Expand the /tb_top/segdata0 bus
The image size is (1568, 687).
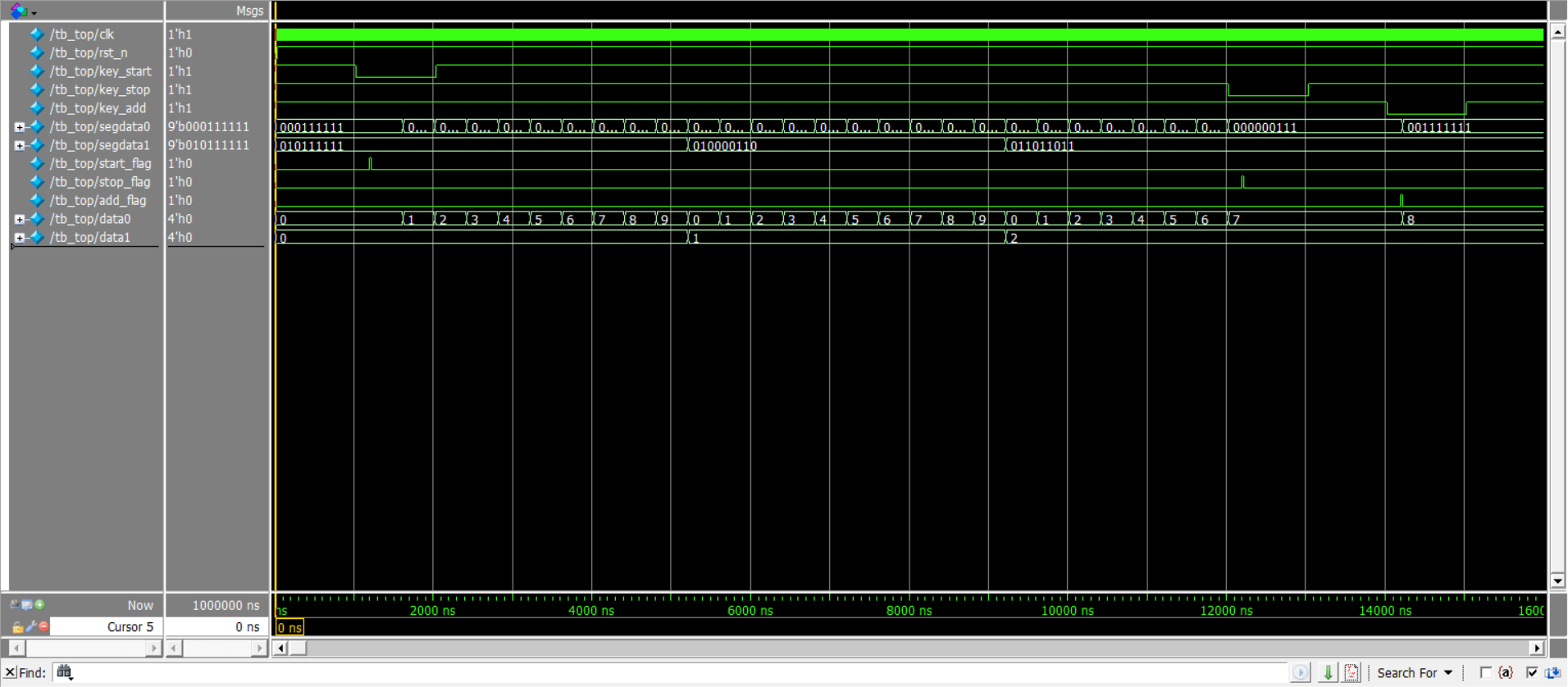(19, 127)
